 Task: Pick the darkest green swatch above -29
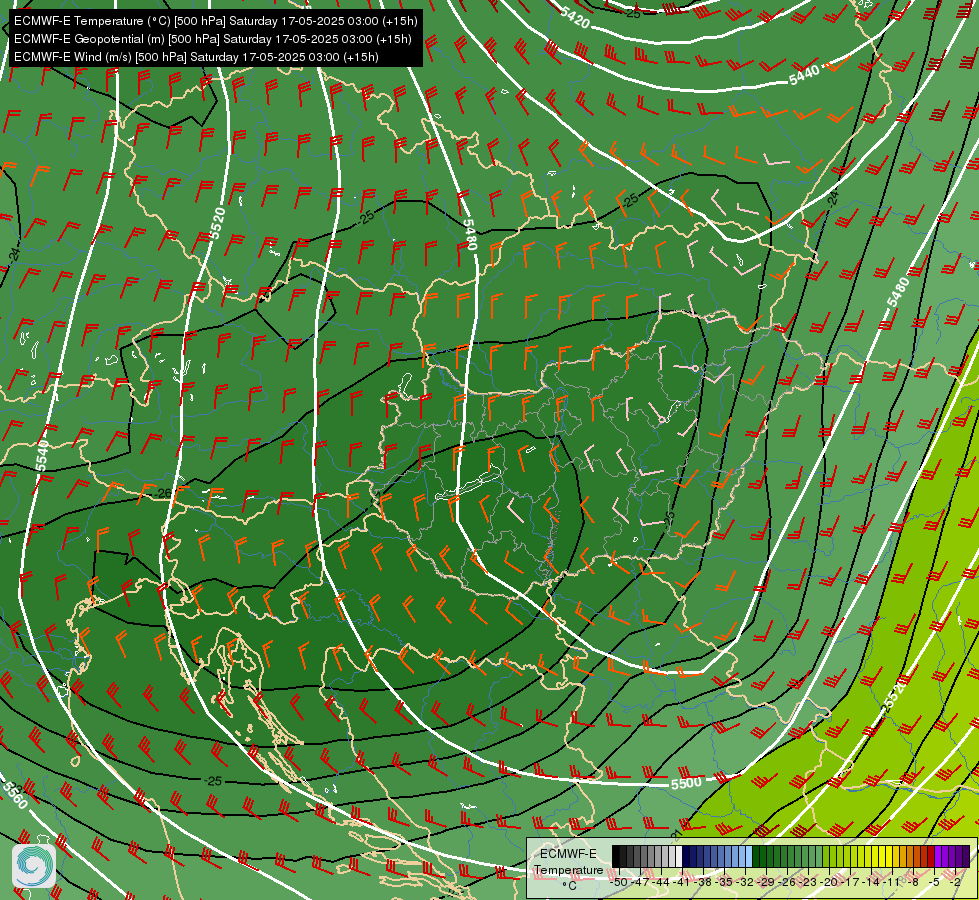pos(756,856)
